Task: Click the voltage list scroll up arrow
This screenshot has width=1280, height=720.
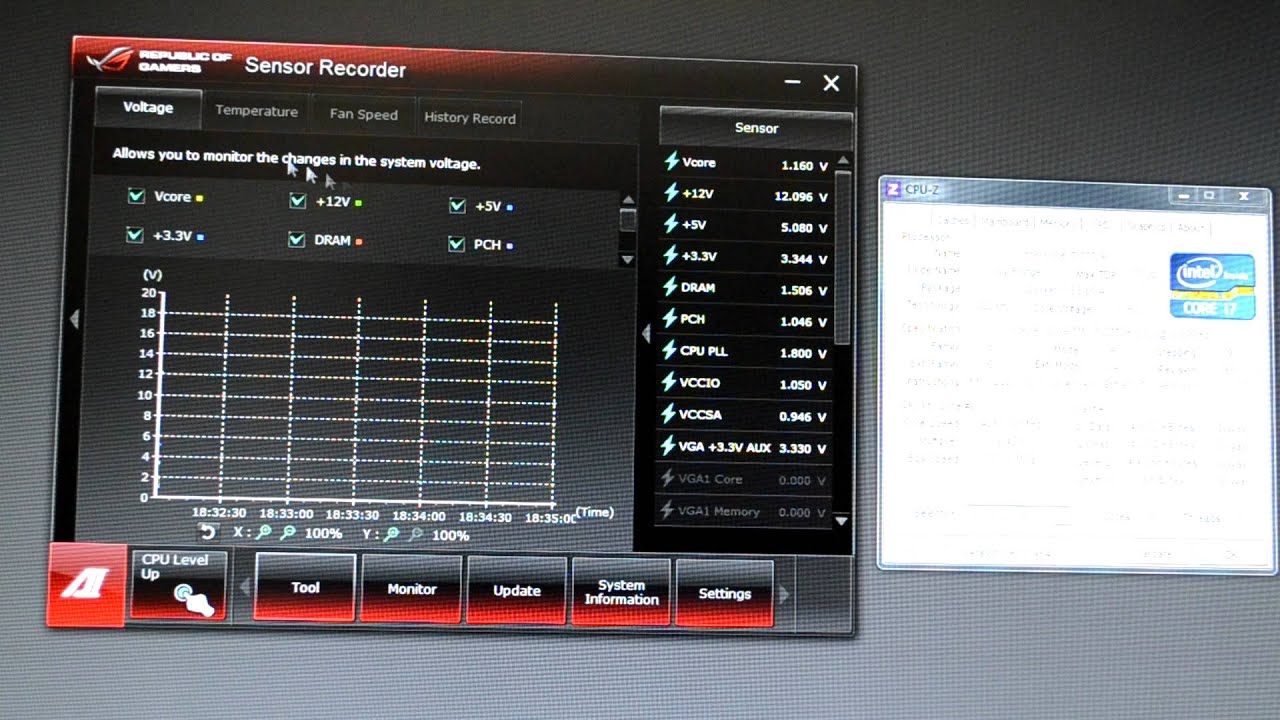Action: point(628,200)
